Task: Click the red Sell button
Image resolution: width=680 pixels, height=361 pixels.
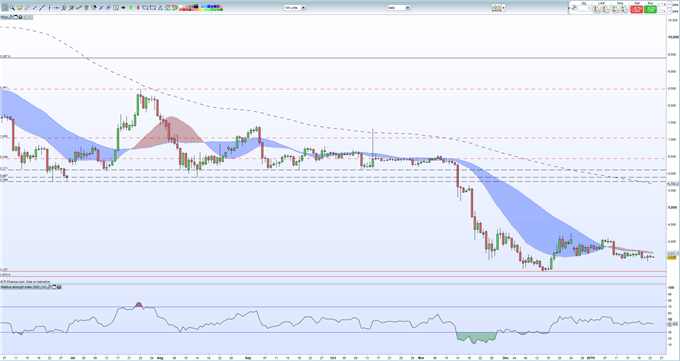Action: tap(637, 9)
